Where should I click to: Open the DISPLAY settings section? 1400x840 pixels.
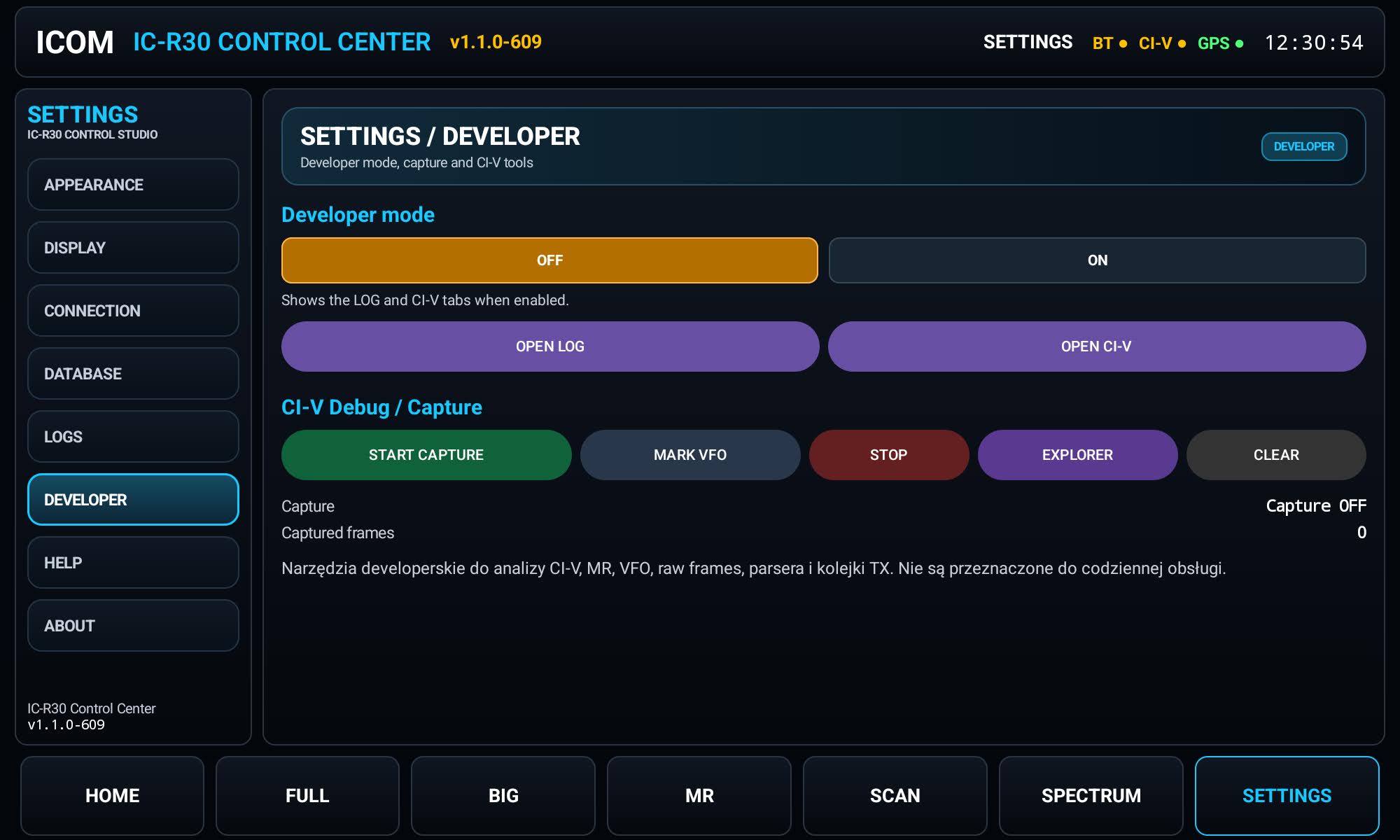133,248
